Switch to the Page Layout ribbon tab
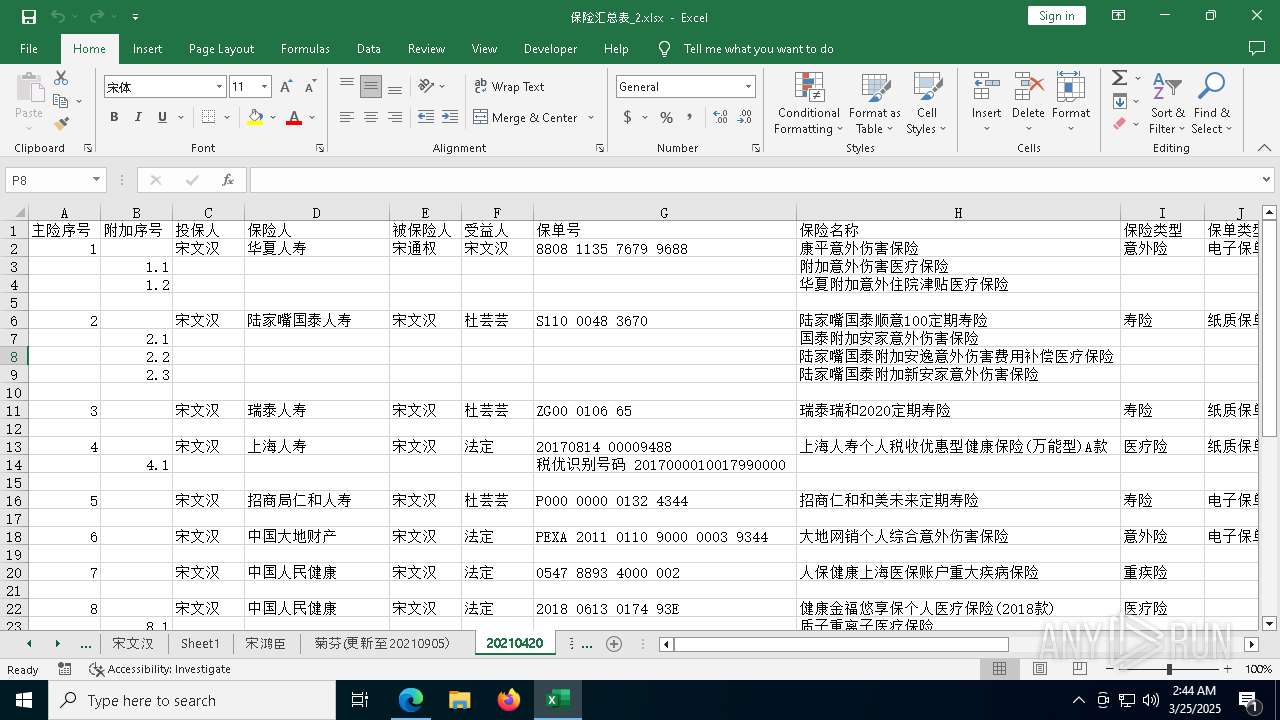Viewport: 1280px width, 720px height. tap(221, 48)
